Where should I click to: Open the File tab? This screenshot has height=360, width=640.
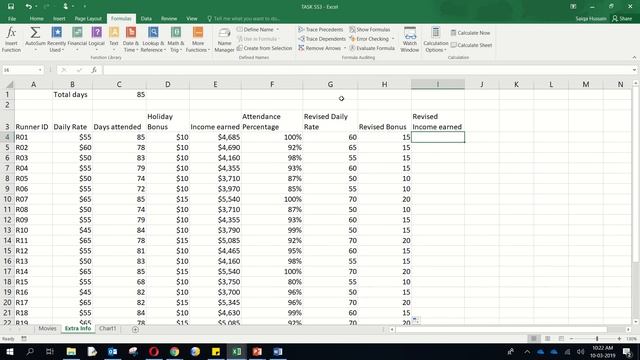[x=12, y=18]
